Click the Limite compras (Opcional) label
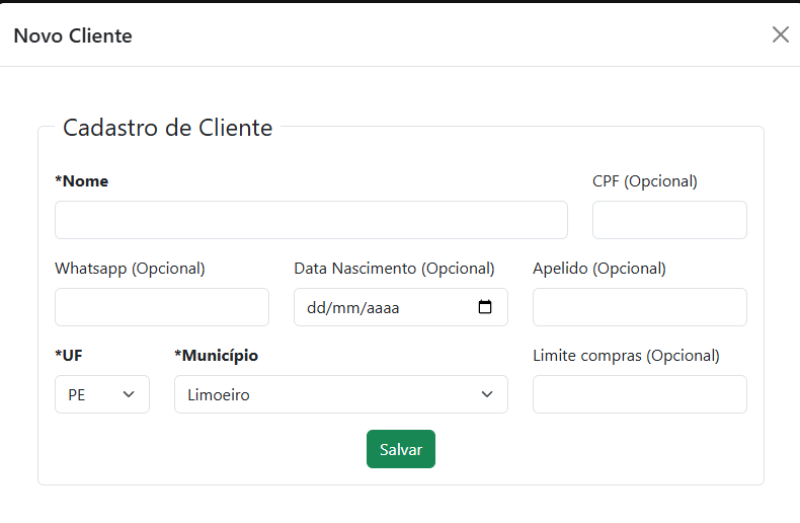The image size is (800, 523). pyautogui.click(x=626, y=355)
